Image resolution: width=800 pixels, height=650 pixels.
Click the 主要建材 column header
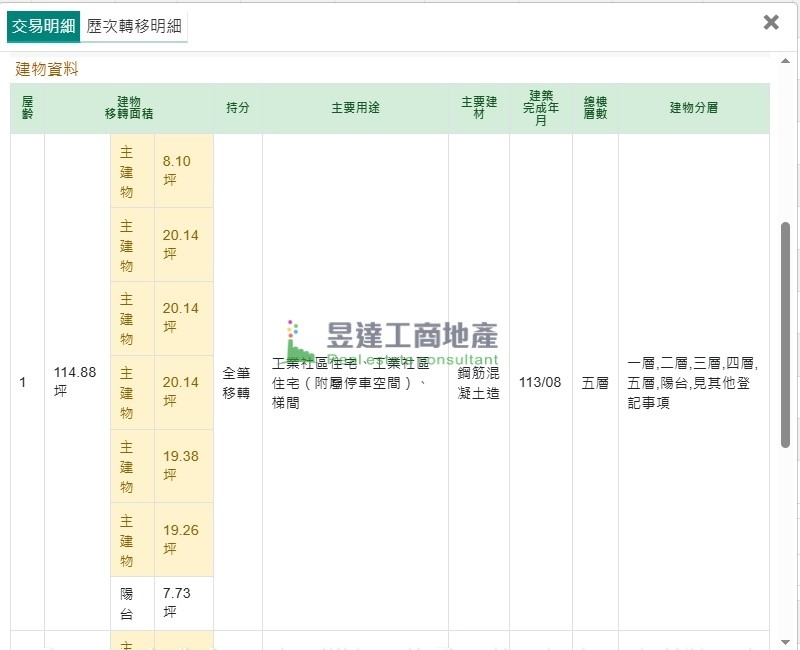point(479,108)
